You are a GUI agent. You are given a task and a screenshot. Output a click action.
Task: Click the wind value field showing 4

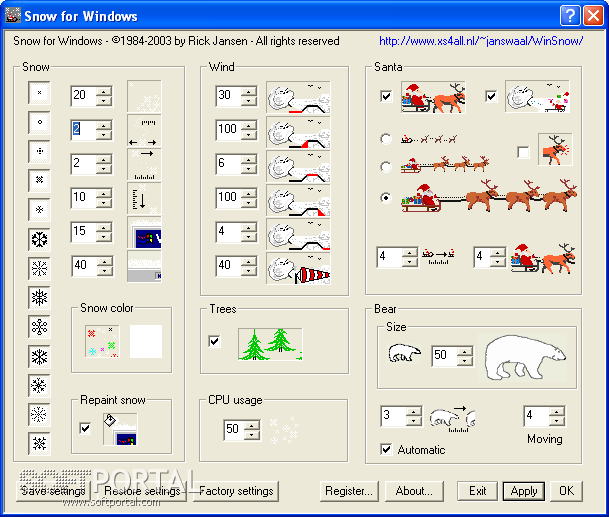[228, 232]
